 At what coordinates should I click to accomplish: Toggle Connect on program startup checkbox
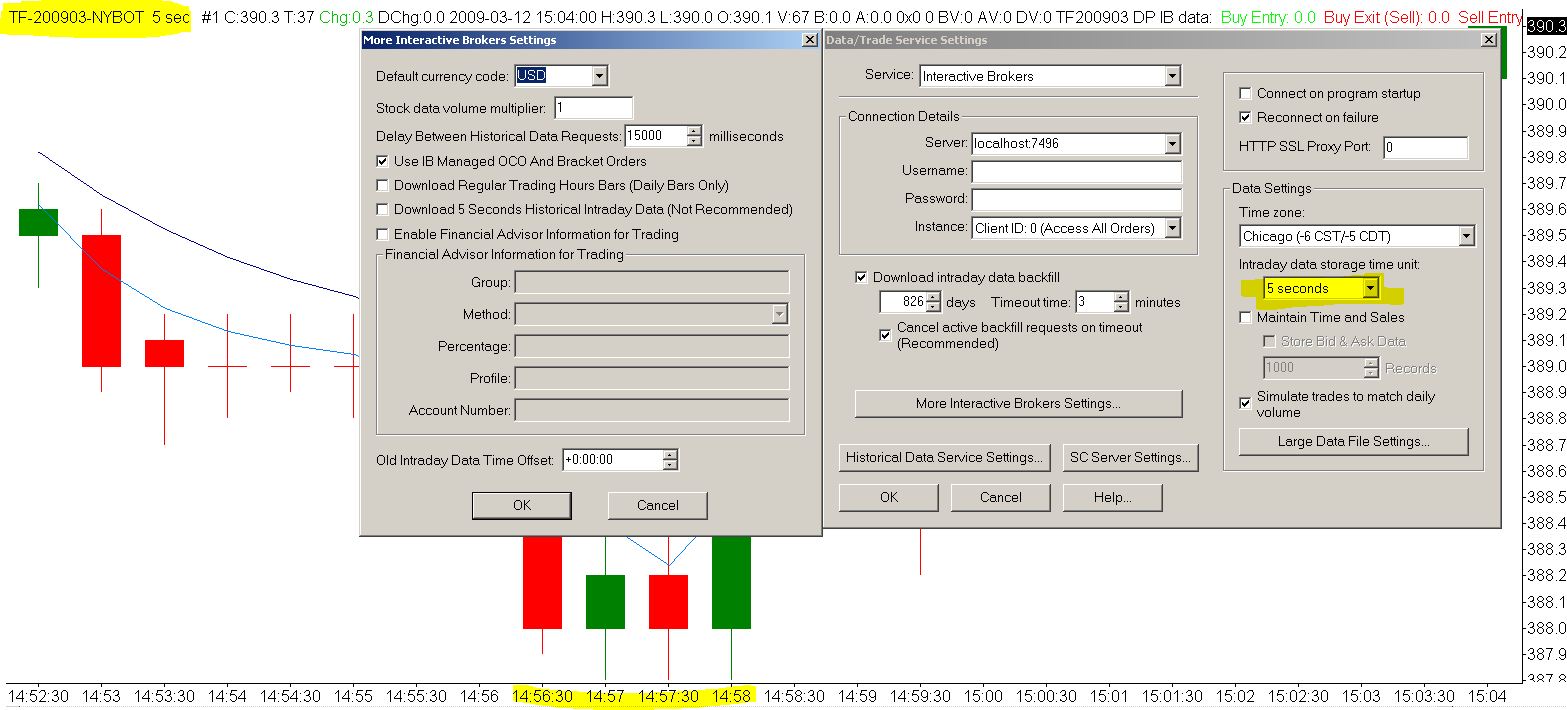1246,93
